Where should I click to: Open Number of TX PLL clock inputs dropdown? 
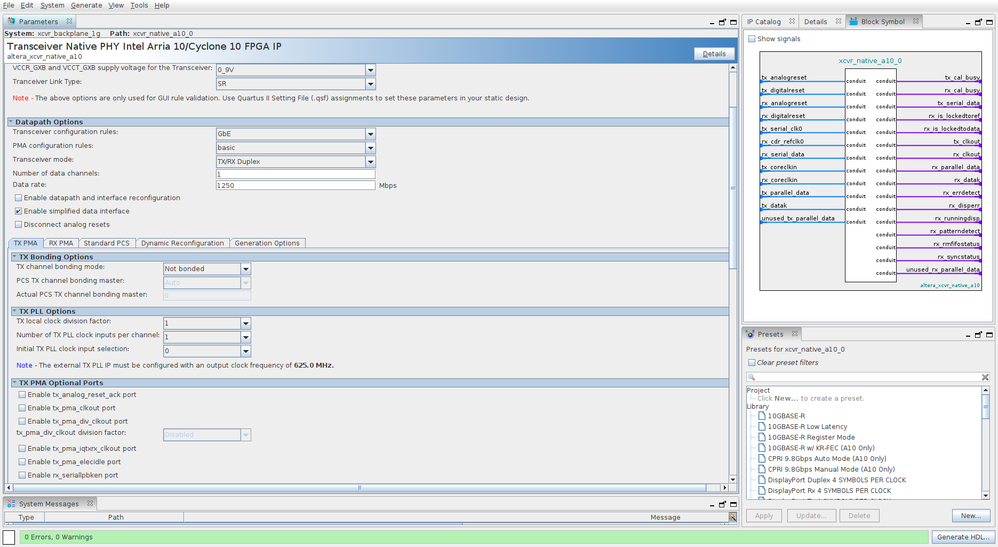pyautogui.click(x=246, y=337)
